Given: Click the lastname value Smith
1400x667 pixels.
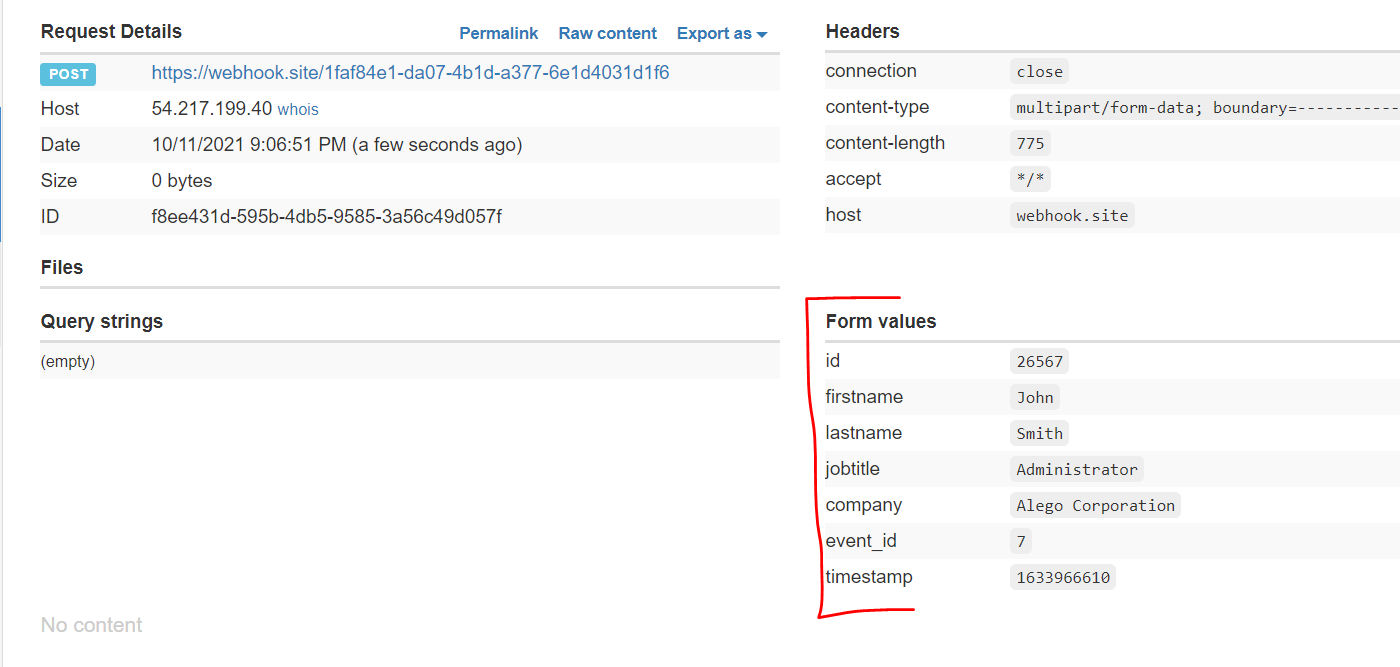Looking at the screenshot, I should (x=1039, y=433).
